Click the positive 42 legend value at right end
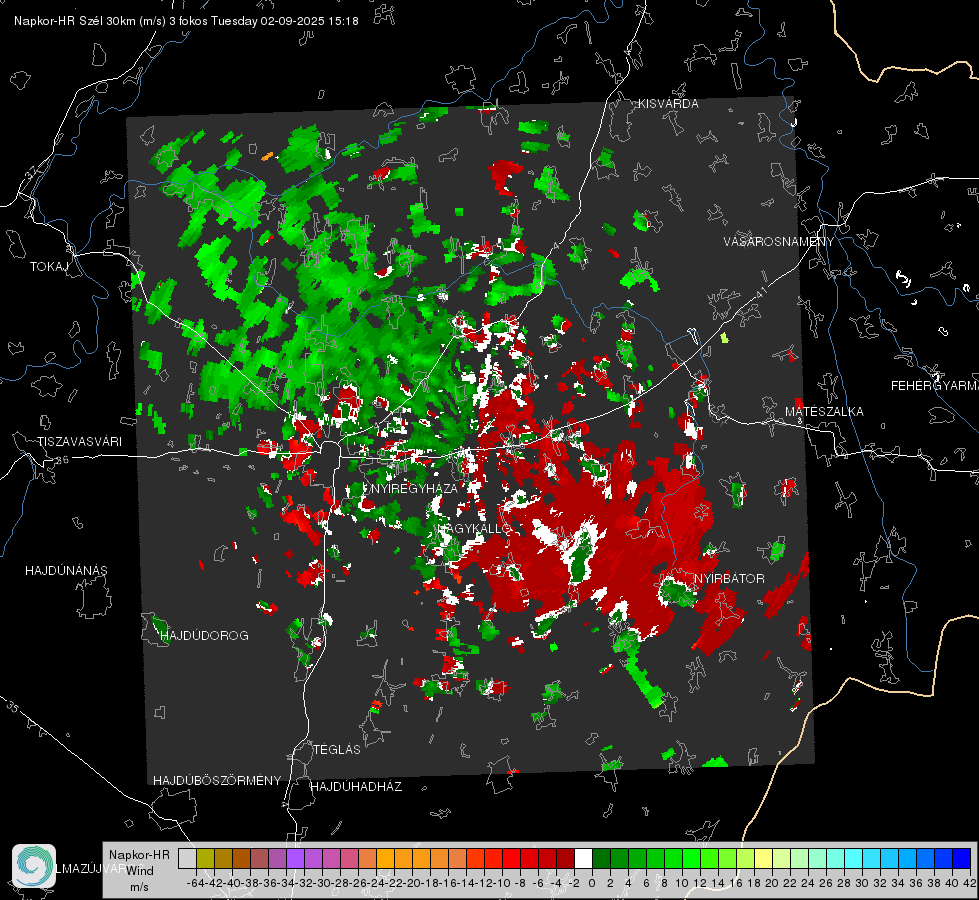 pyautogui.click(x=970, y=883)
